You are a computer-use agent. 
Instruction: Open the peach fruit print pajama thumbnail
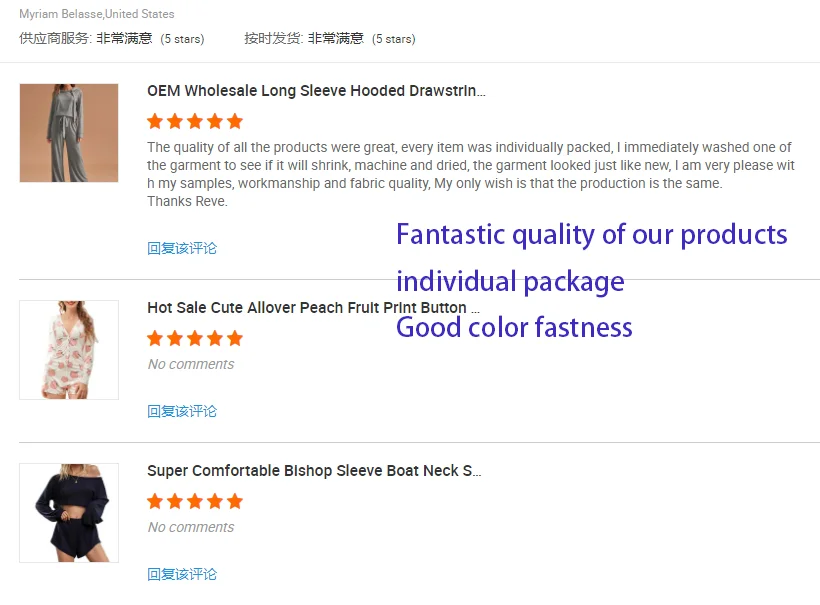pos(69,350)
